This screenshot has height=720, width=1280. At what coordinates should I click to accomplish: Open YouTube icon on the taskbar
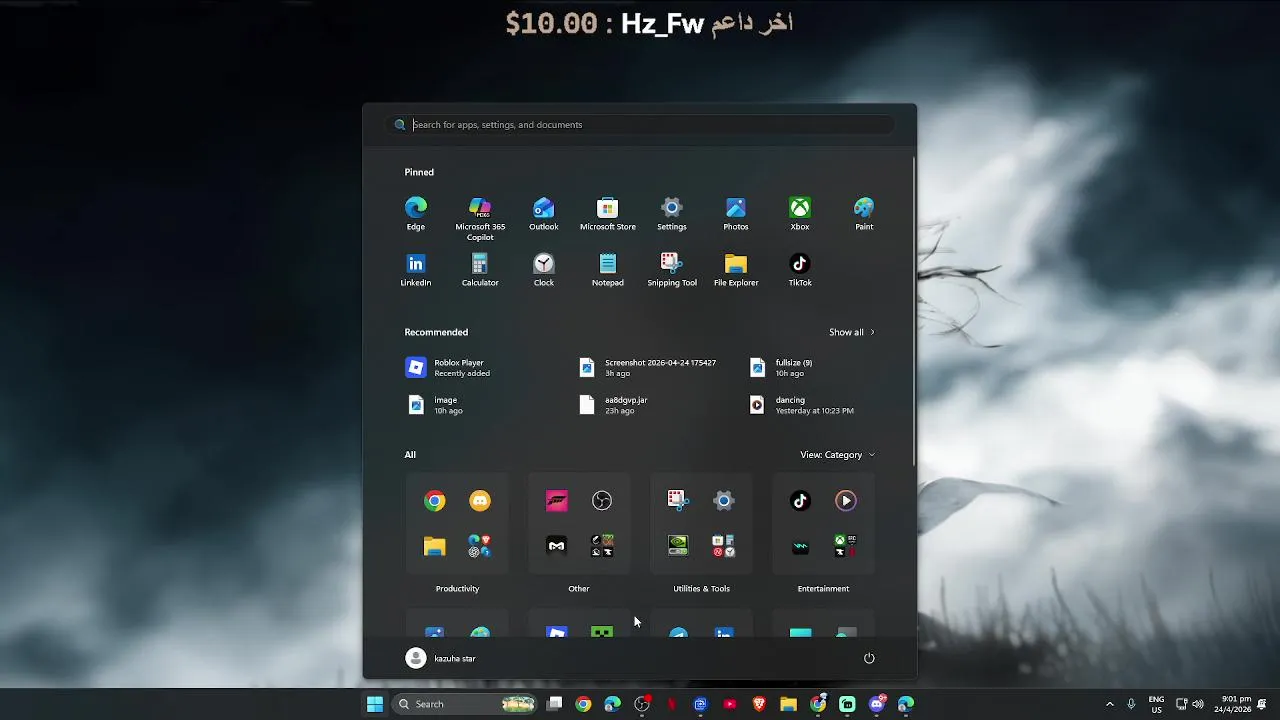click(730, 704)
